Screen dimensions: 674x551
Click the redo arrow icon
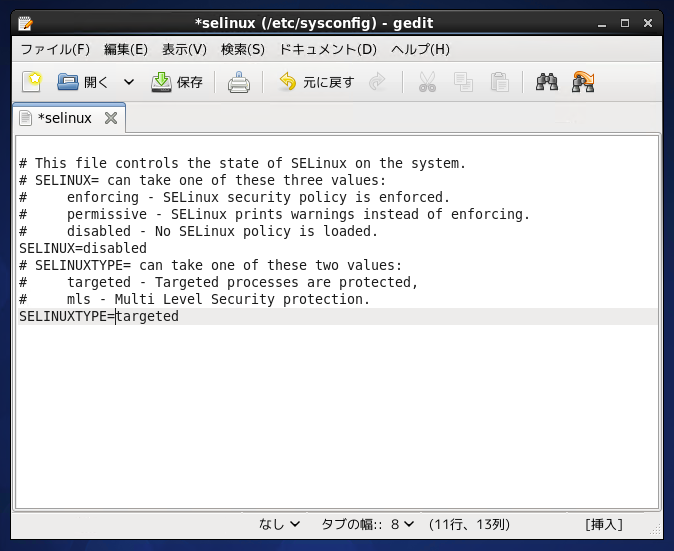click(377, 82)
